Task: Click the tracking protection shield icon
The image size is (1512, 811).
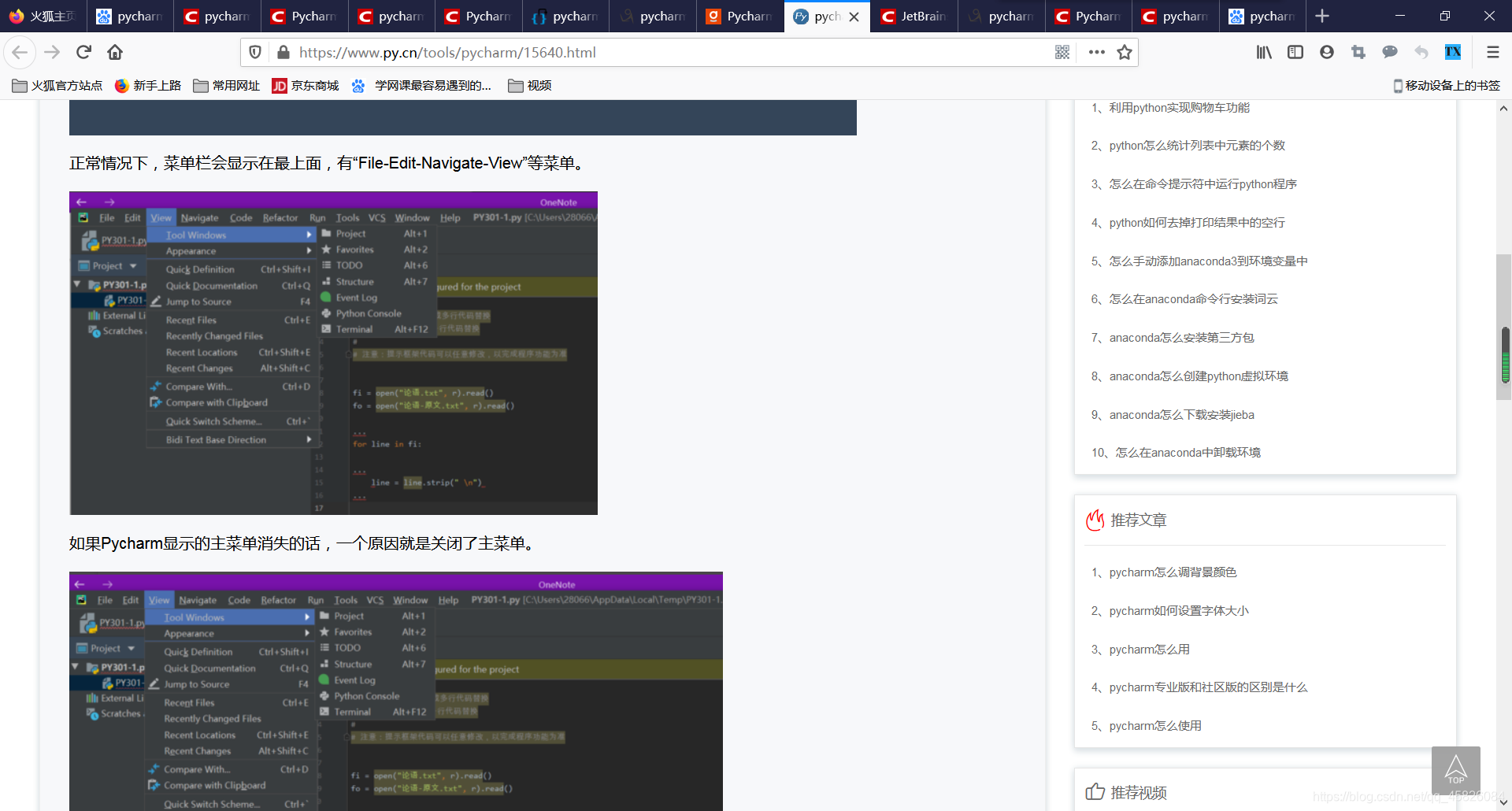Action: coord(255,53)
